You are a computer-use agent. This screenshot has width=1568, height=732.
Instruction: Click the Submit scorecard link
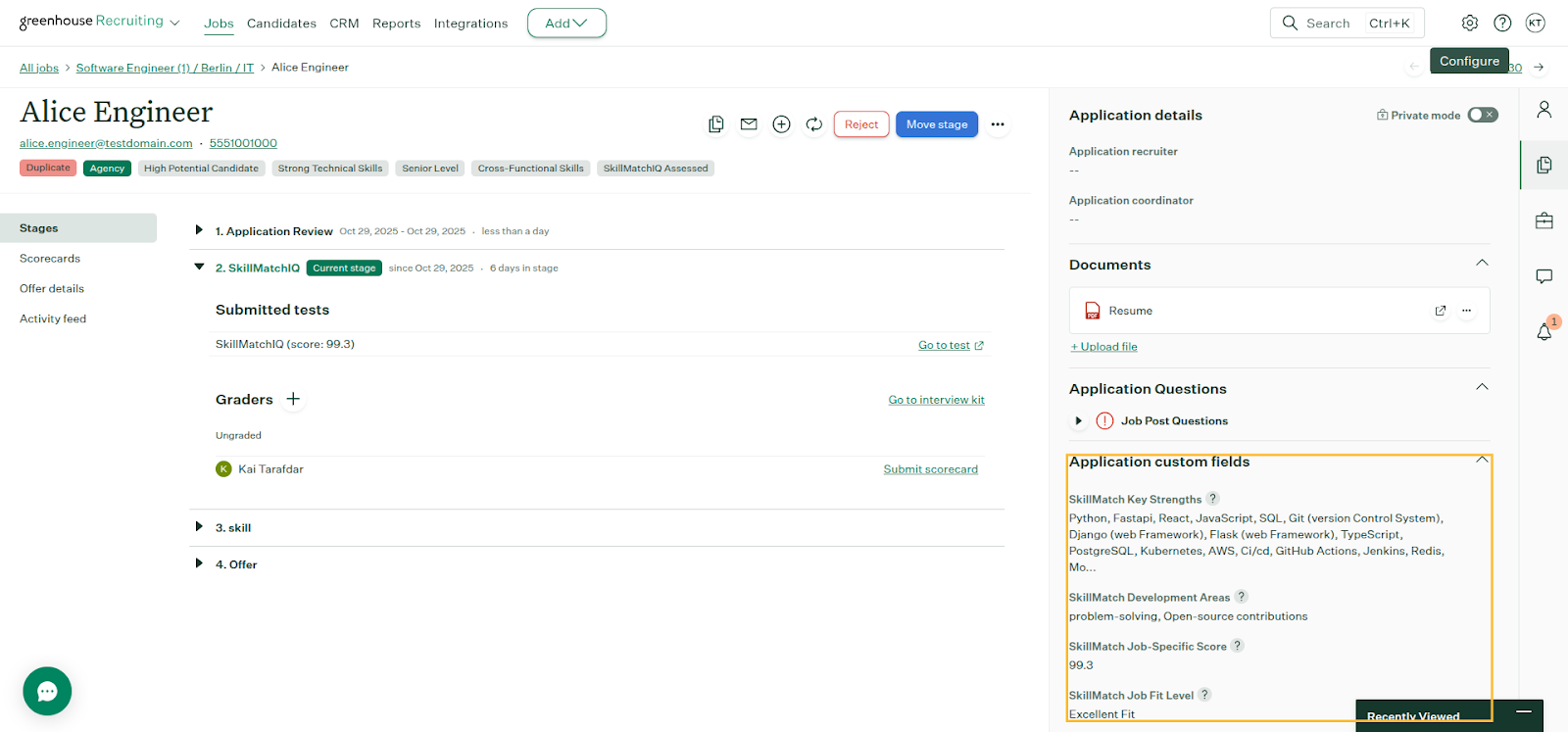pyautogui.click(x=930, y=469)
